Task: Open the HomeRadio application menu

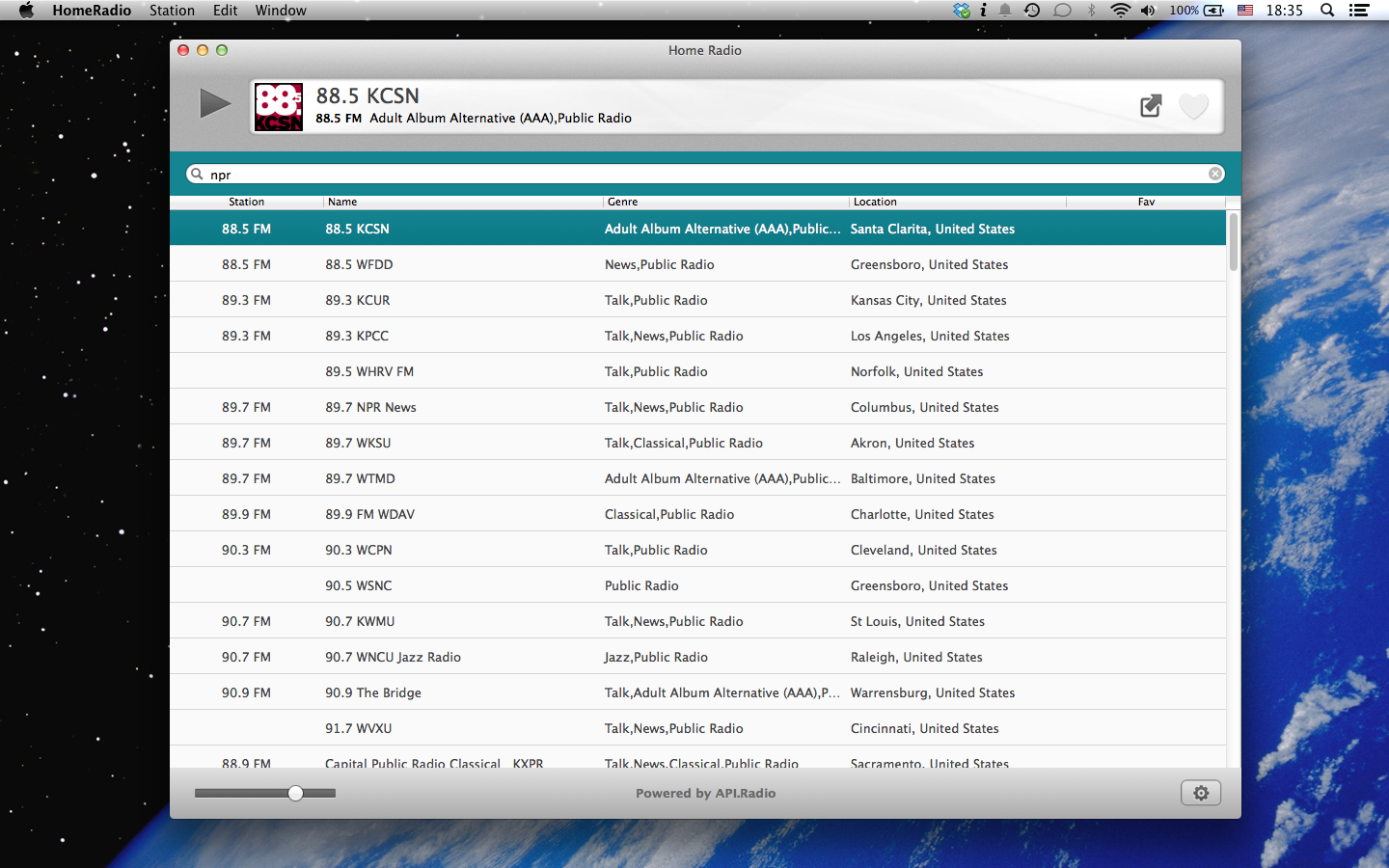Action: tap(92, 11)
